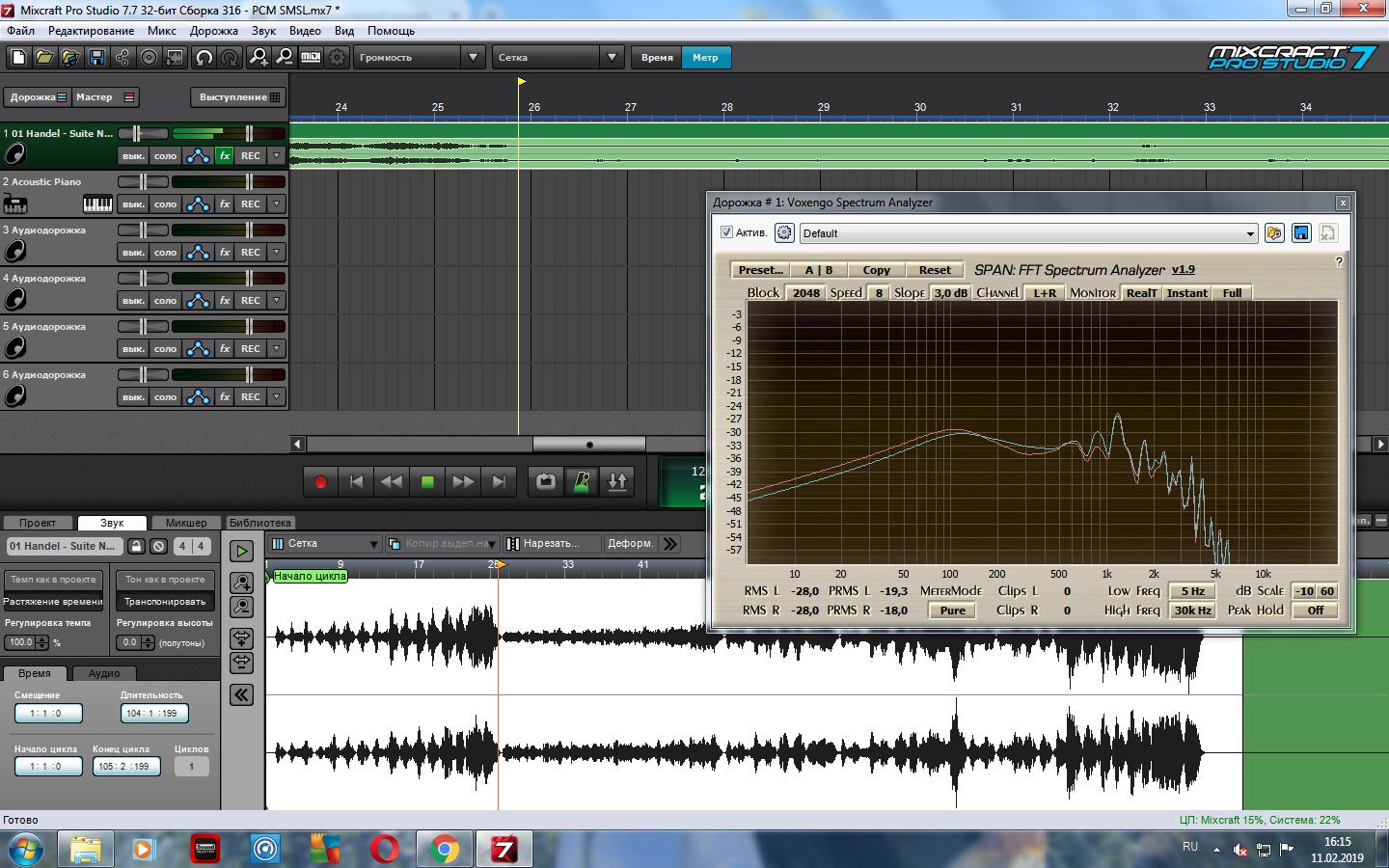Open the Дорожка menu in the menu bar

[x=213, y=31]
